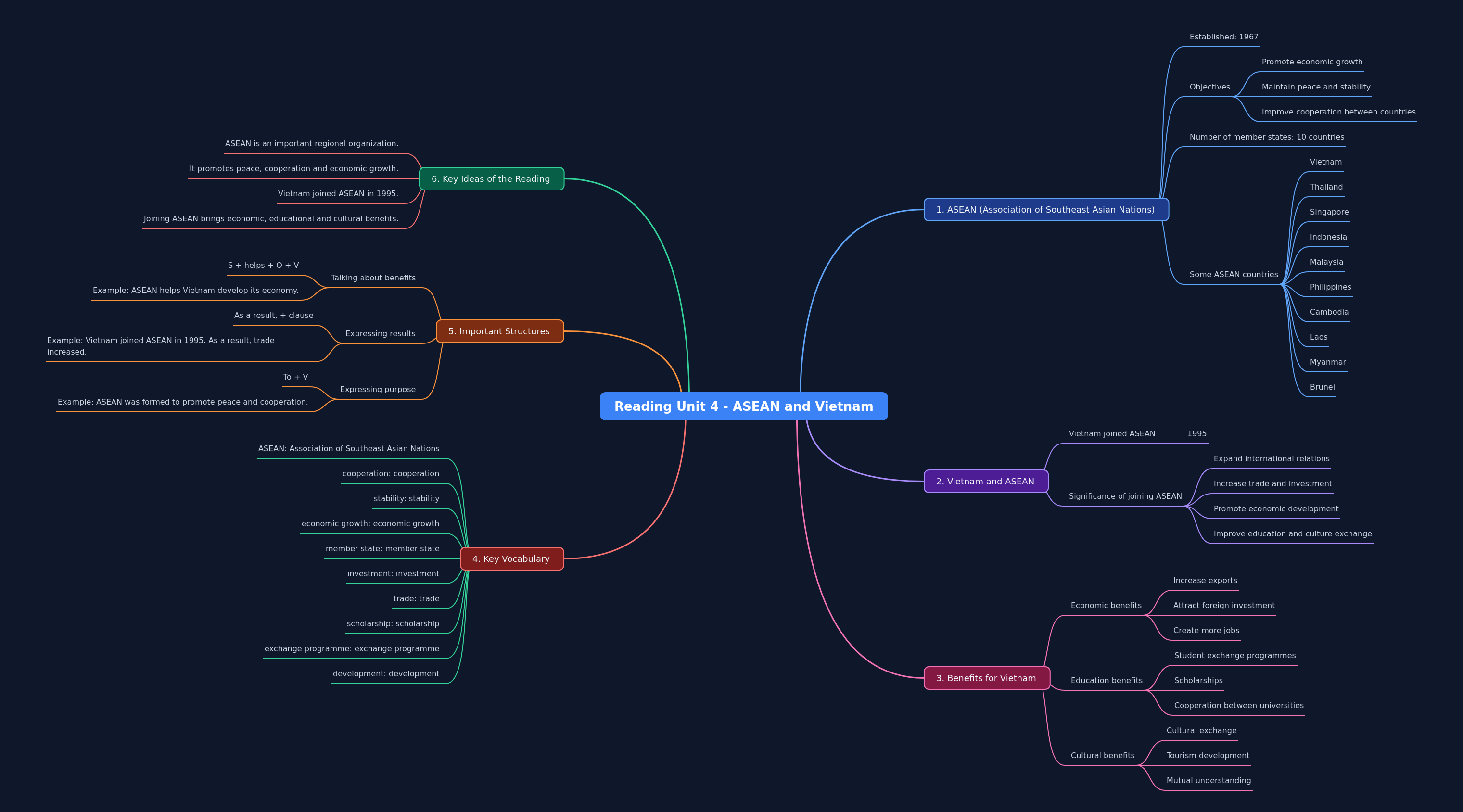This screenshot has width=1463, height=812.
Task: Select the ASEAN Association of Southeast Asian Nations node
Action: tap(1045, 210)
